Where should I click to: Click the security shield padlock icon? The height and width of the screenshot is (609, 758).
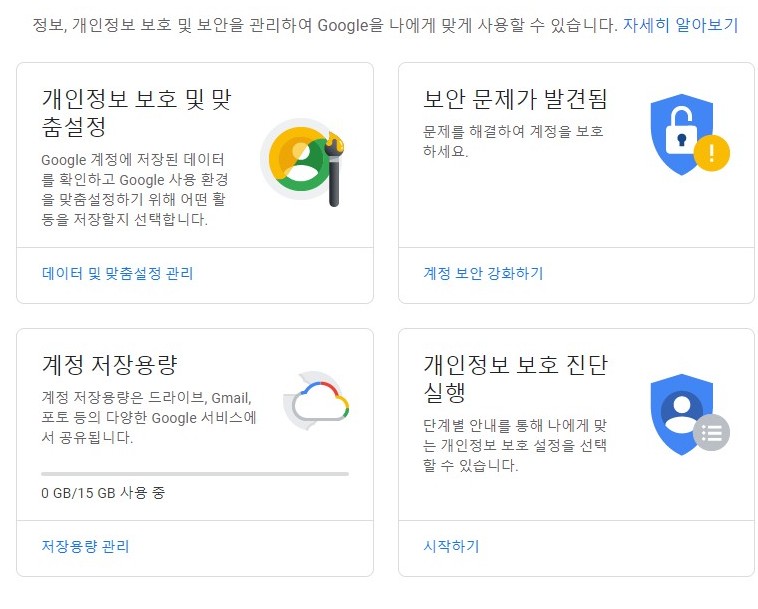click(690, 134)
